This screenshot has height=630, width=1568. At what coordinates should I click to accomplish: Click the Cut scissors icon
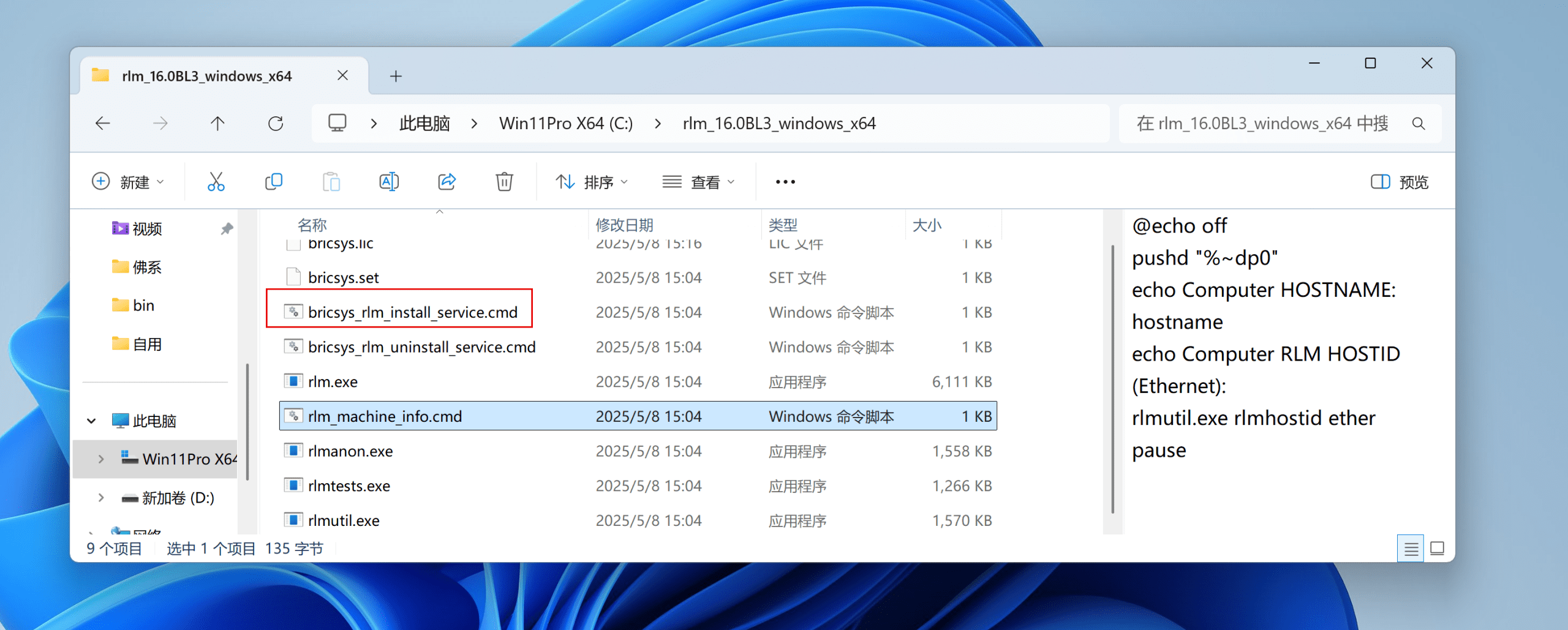216,182
